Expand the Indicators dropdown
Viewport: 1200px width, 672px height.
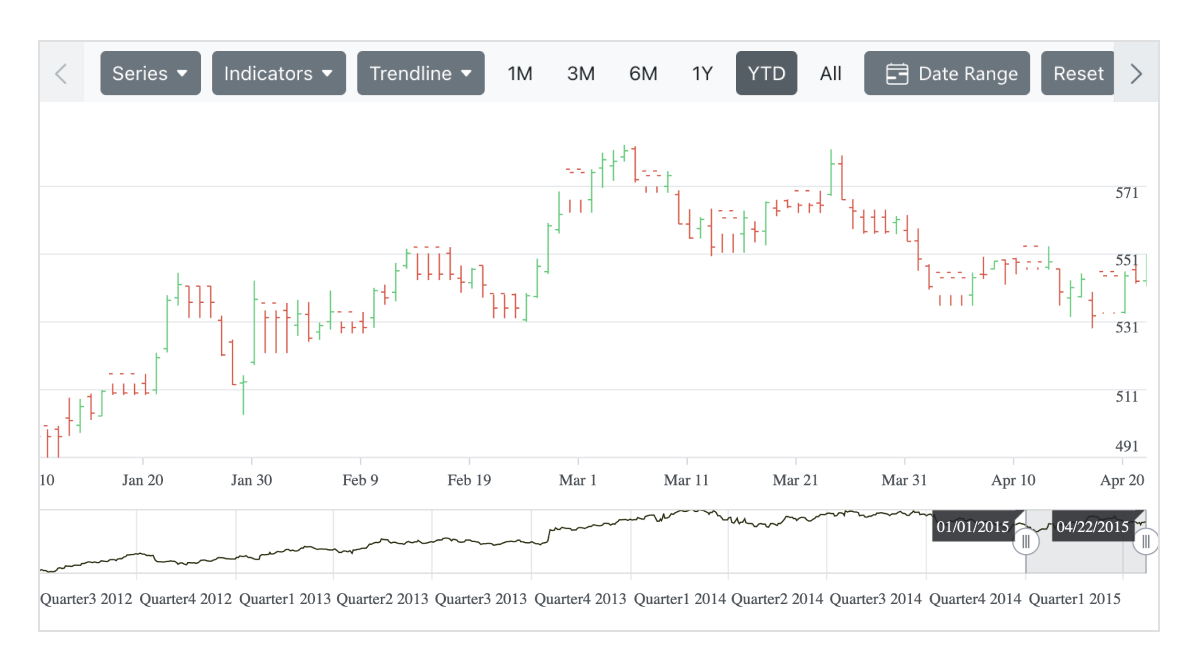click(x=278, y=72)
